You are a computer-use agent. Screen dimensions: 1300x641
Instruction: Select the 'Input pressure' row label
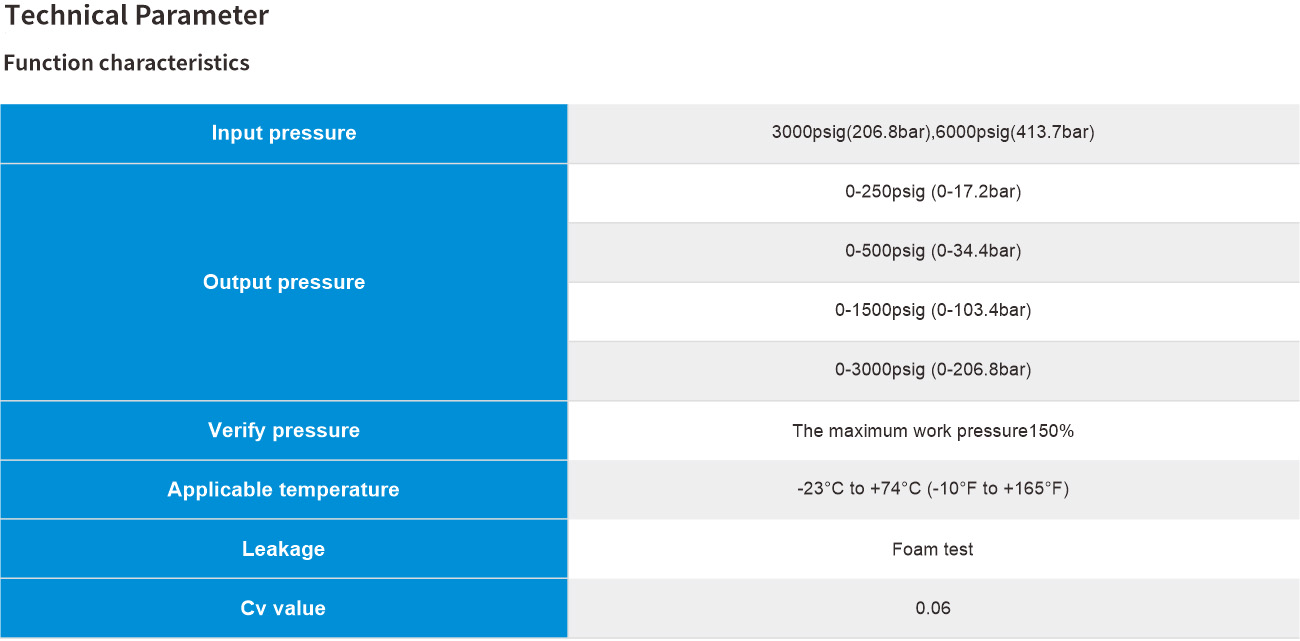pyautogui.click(x=284, y=133)
